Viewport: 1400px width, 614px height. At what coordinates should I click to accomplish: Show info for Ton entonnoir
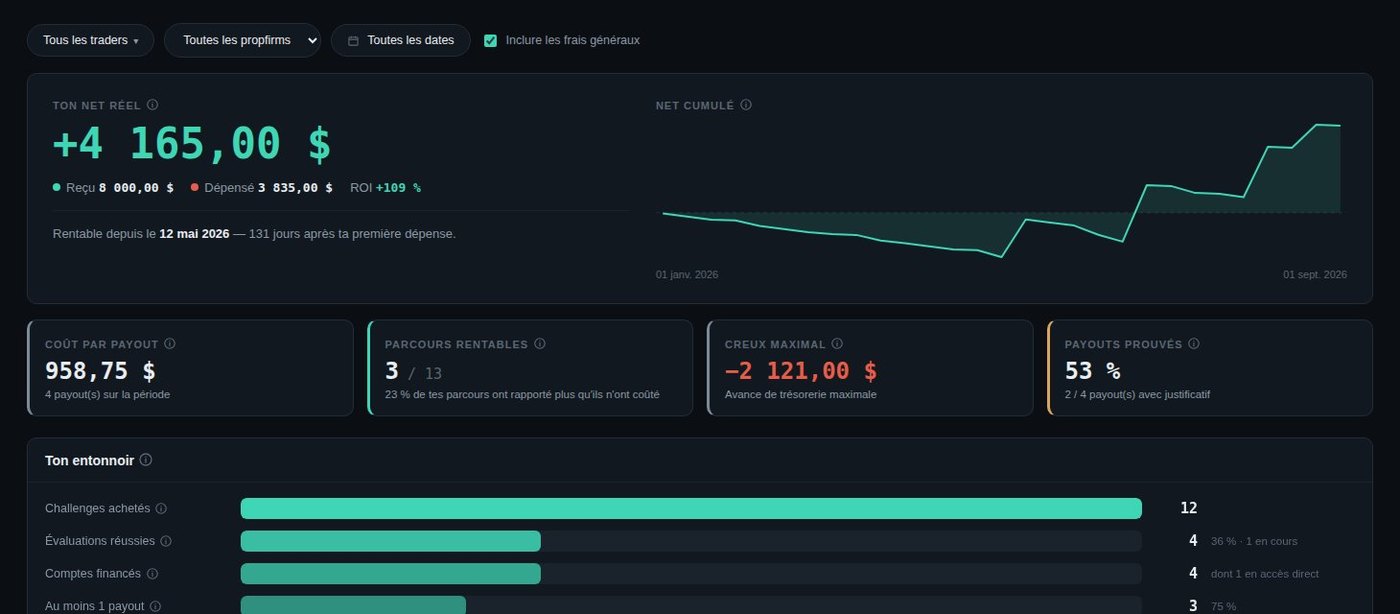click(146, 460)
